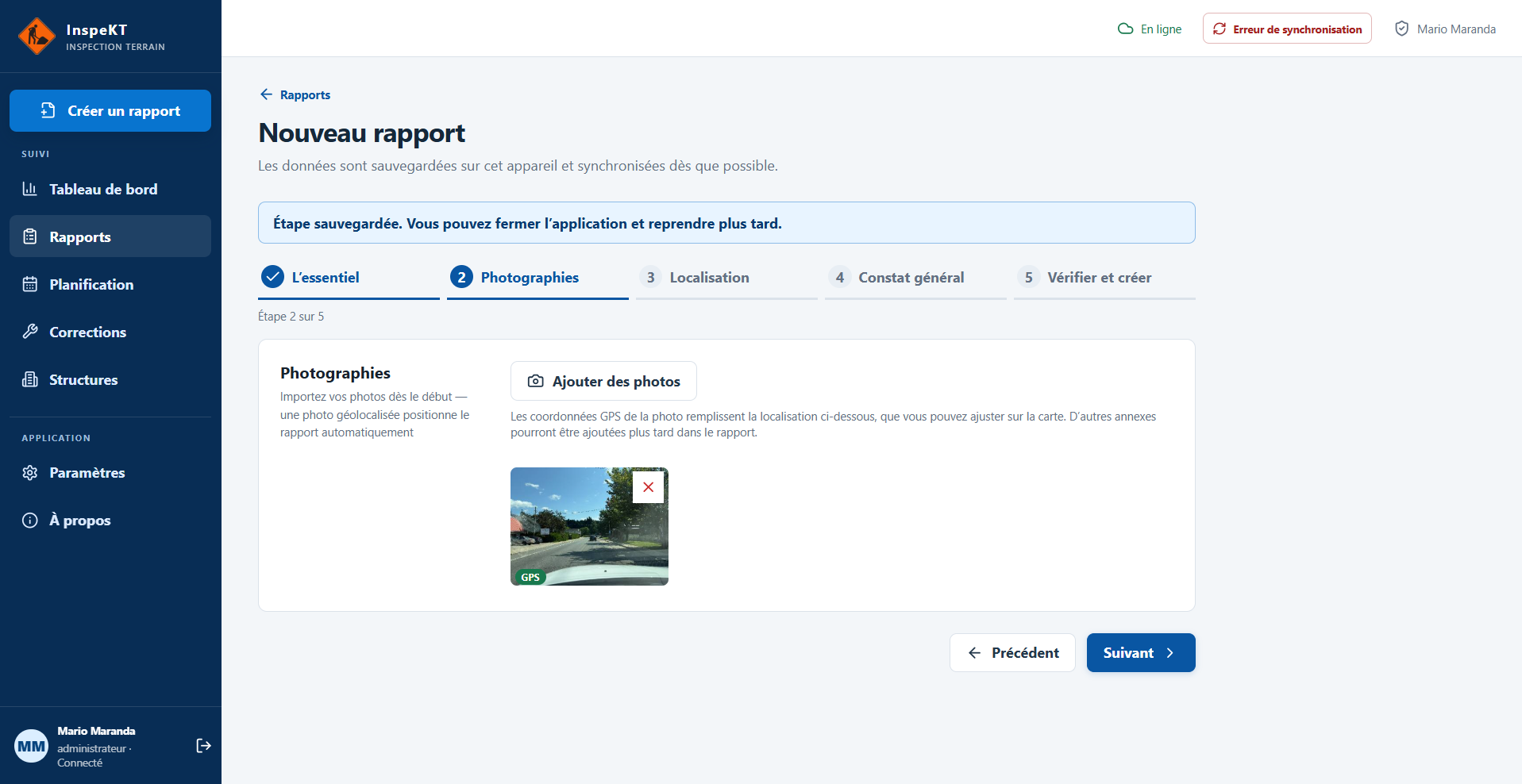Click the document icon in Créer un rapport
1522x784 pixels.
point(48,110)
